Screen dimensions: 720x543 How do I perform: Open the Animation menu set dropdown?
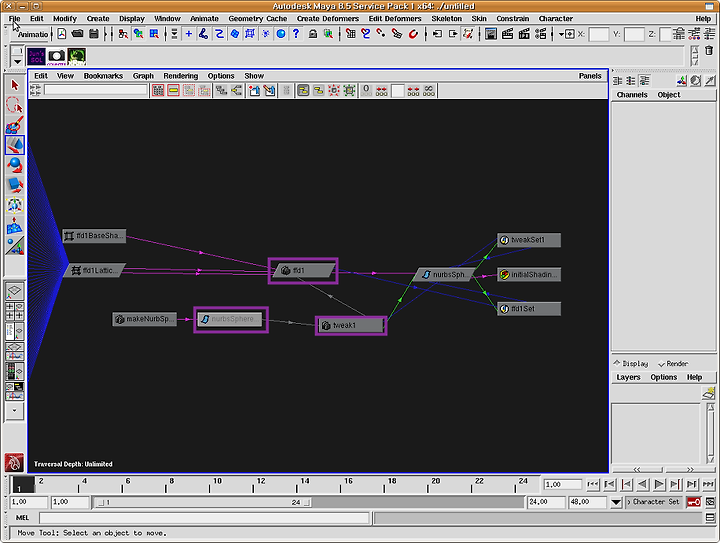coord(33,34)
